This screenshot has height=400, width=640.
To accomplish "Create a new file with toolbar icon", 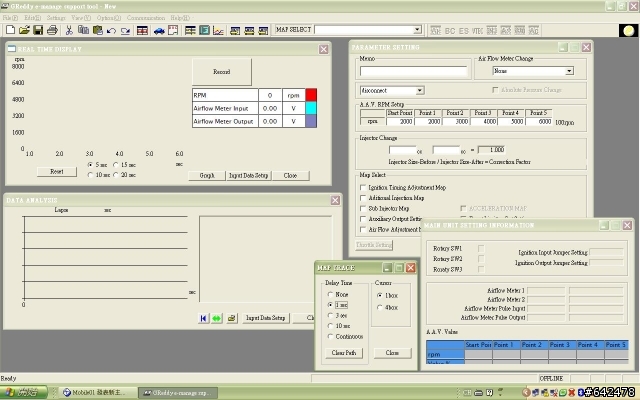I will [11, 30].
